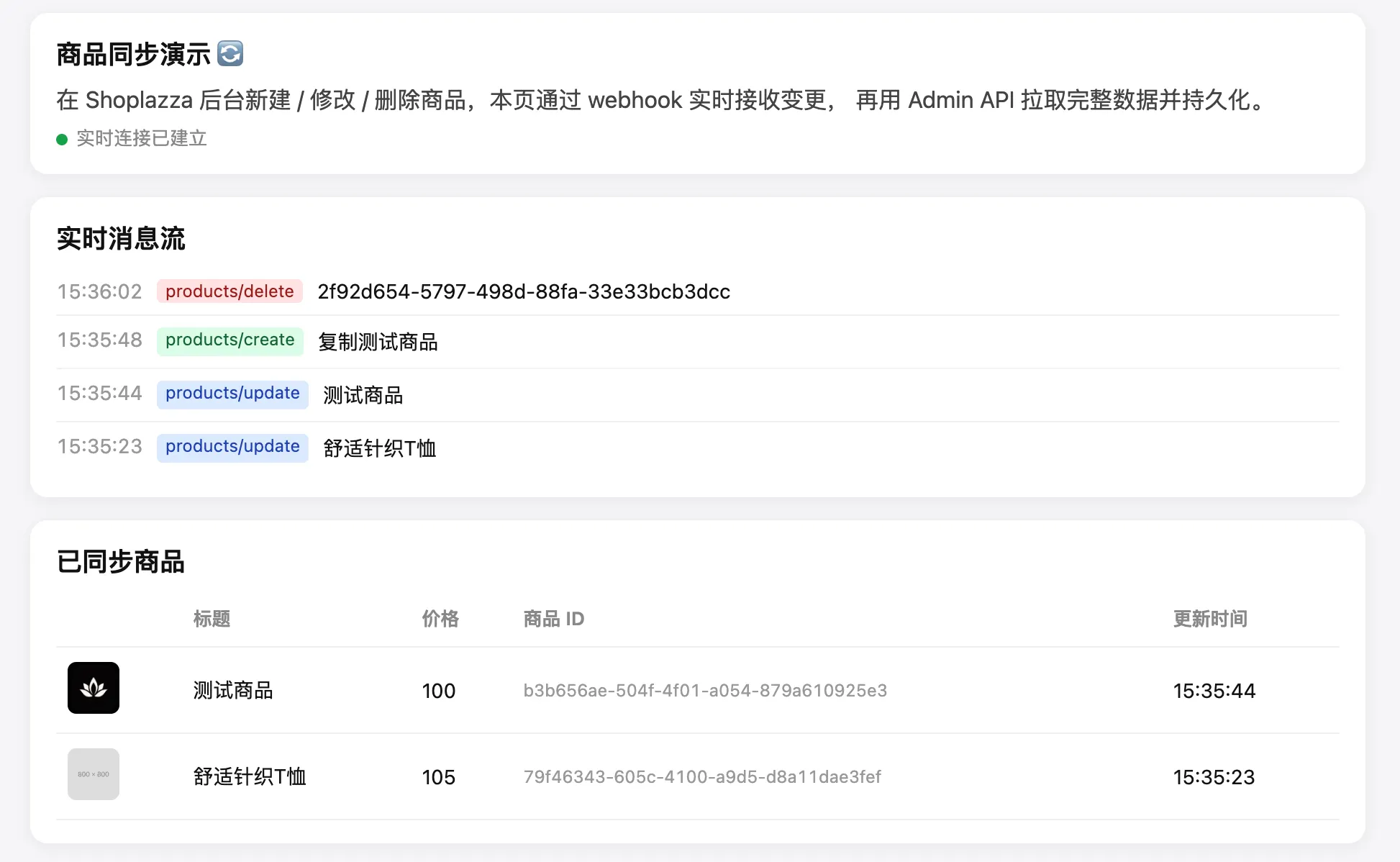
Task: Click timestamp 15:35:48
Action: tap(100, 340)
